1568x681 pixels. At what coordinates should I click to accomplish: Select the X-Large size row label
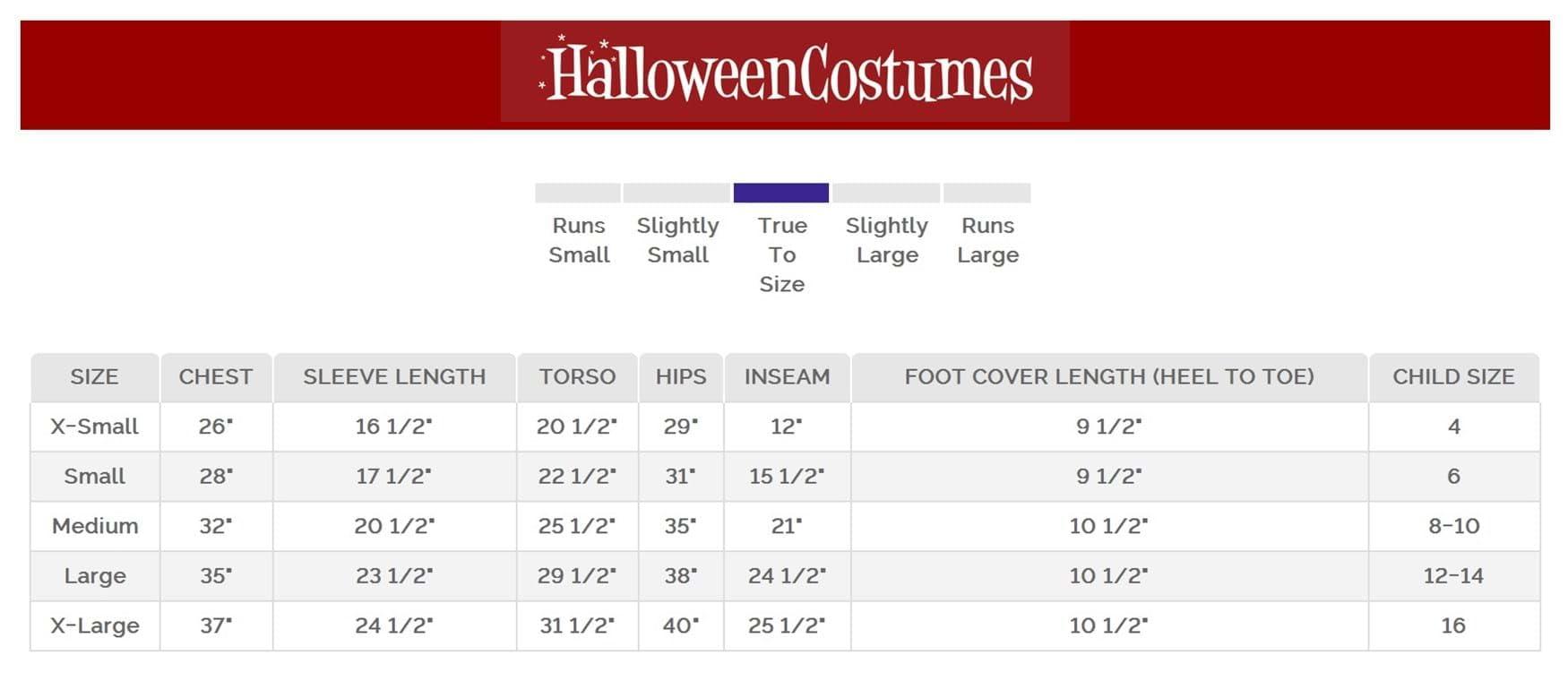point(94,625)
